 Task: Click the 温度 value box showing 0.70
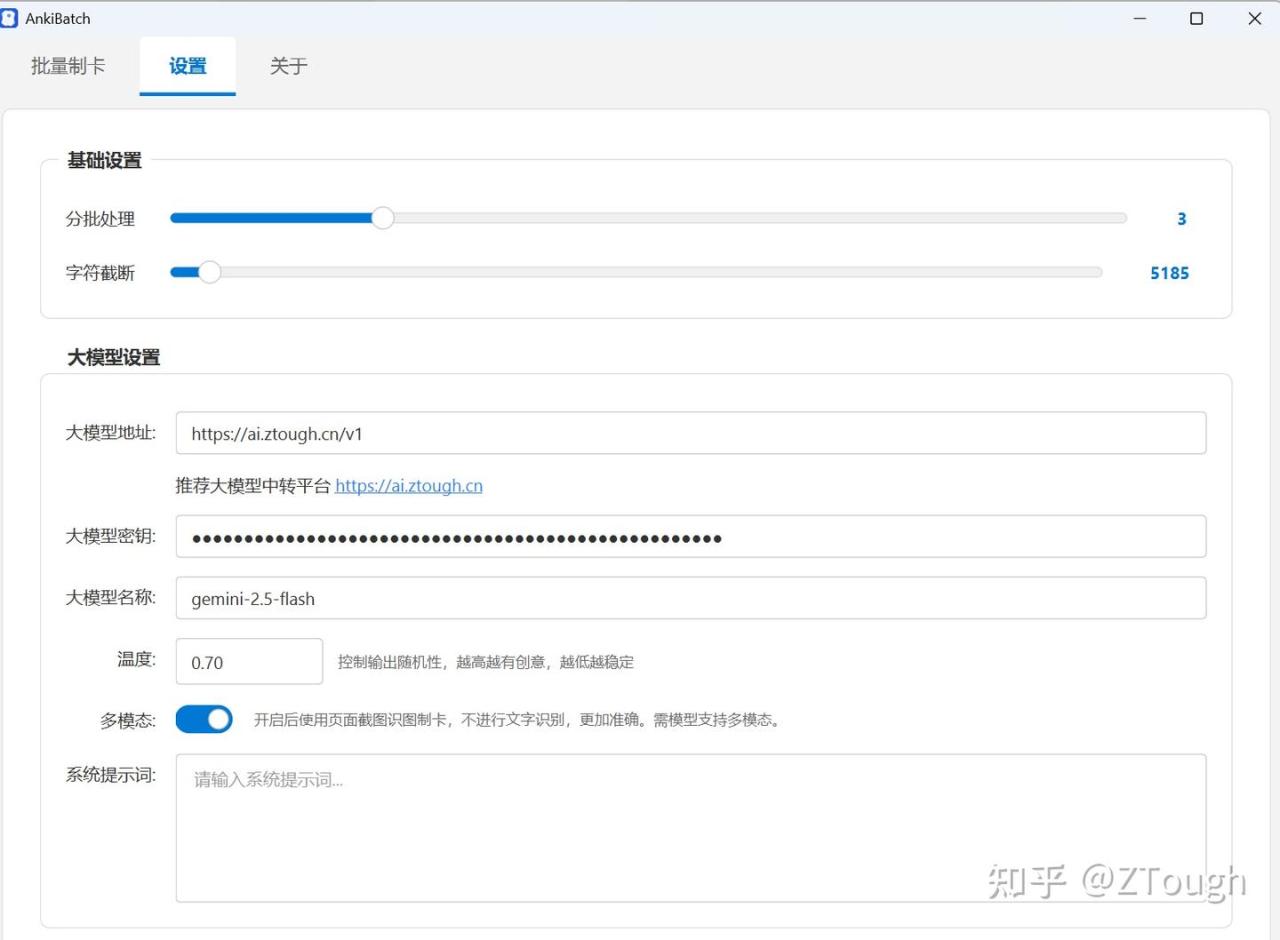[249, 662]
